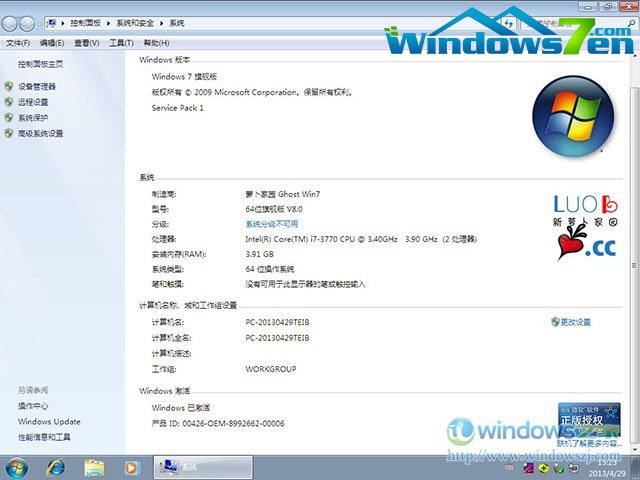
Task: Click the Start orb button
Action: pyautogui.click(x=17, y=467)
